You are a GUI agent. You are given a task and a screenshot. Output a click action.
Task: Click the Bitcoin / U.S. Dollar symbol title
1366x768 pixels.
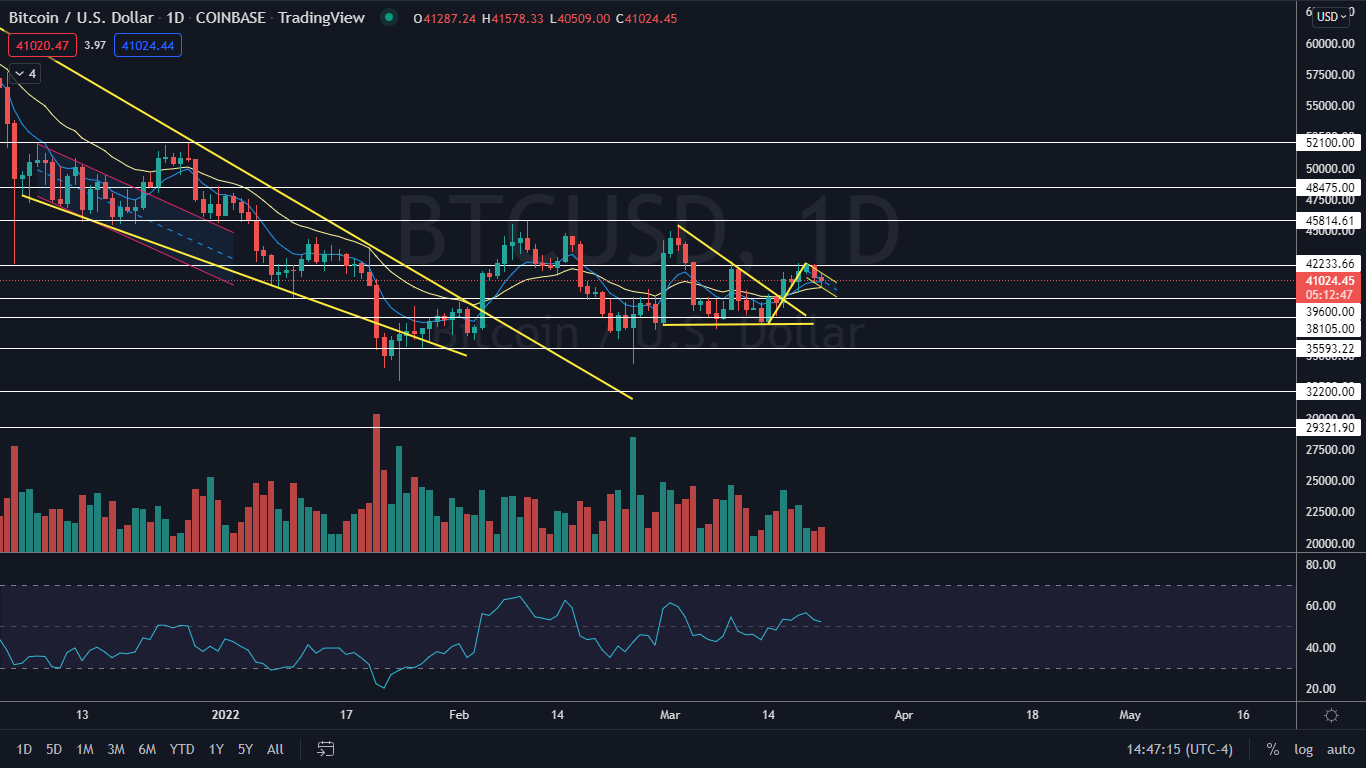pyautogui.click(x=79, y=17)
